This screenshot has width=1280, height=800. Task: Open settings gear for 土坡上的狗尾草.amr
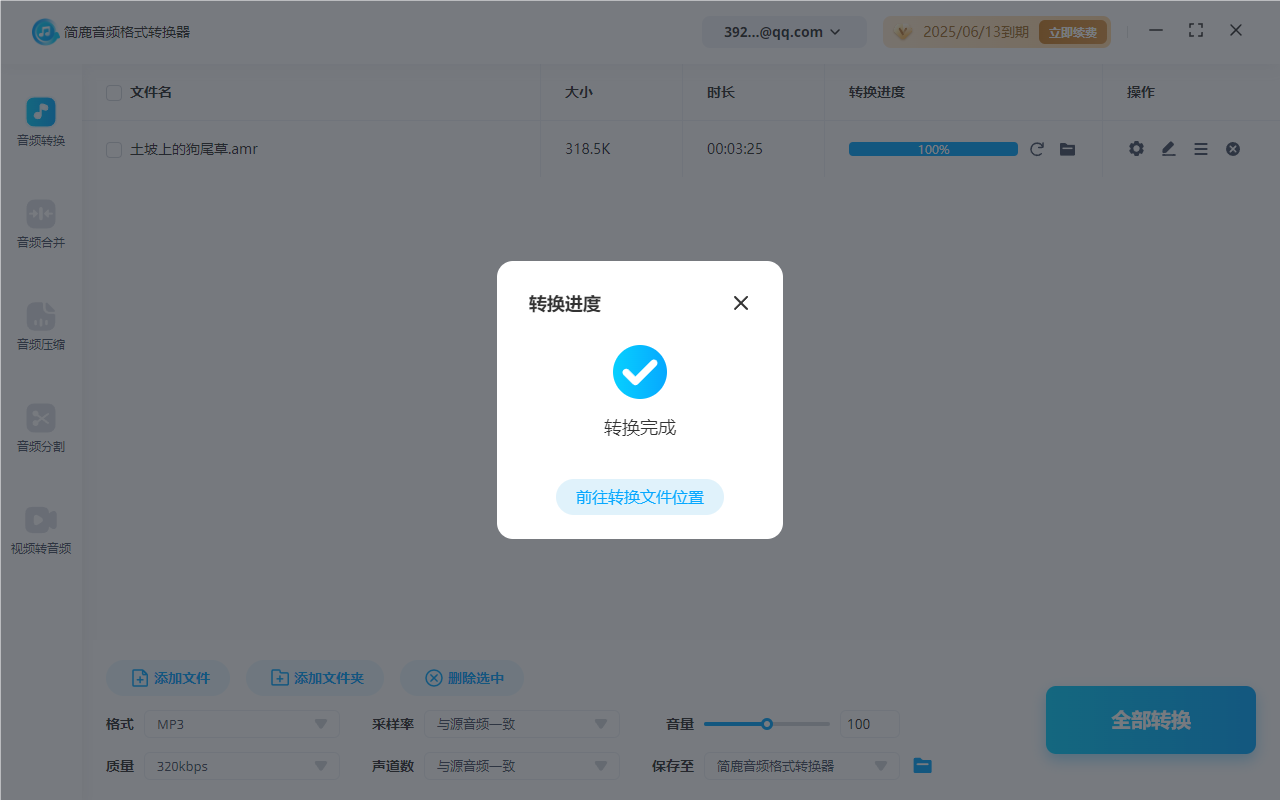coord(1136,148)
